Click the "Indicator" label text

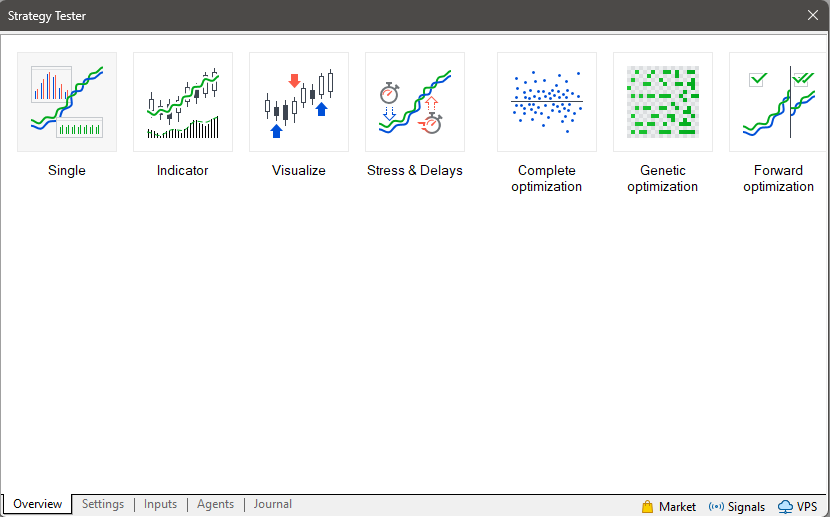(183, 170)
